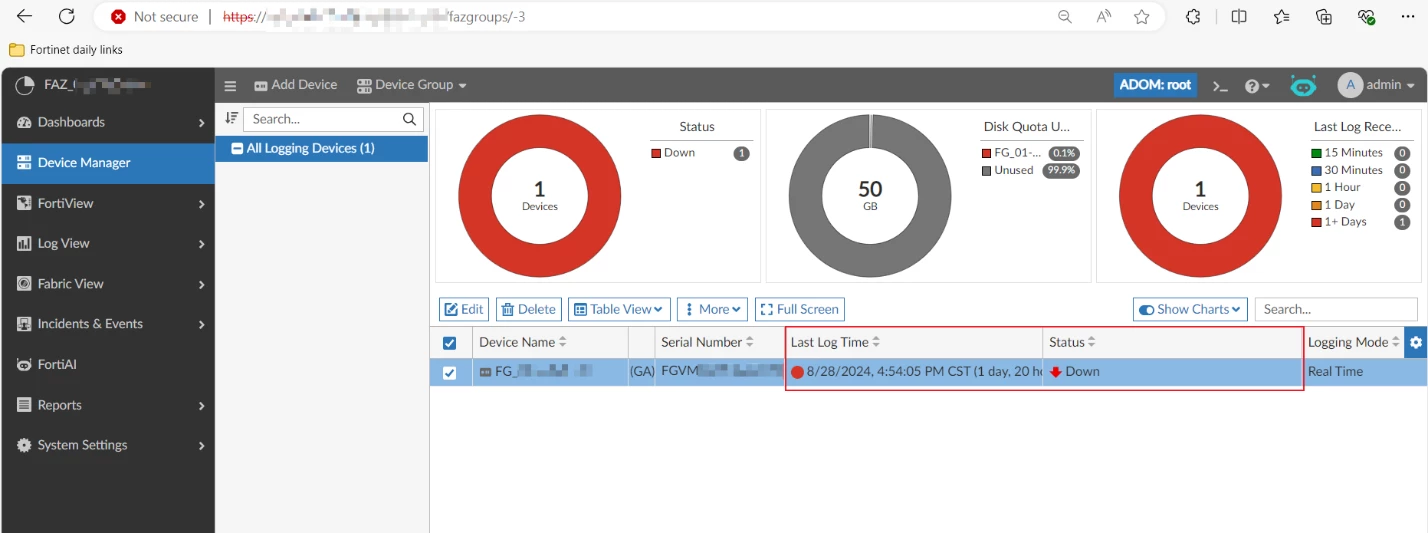Screen dimensions: 1428x533
Task: Click ADOM: root button
Action: tap(1155, 85)
